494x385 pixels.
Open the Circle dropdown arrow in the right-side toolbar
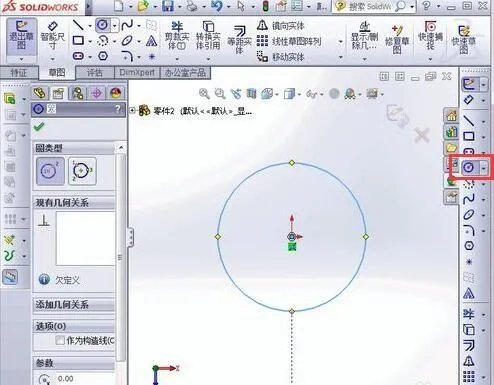click(x=483, y=168)
